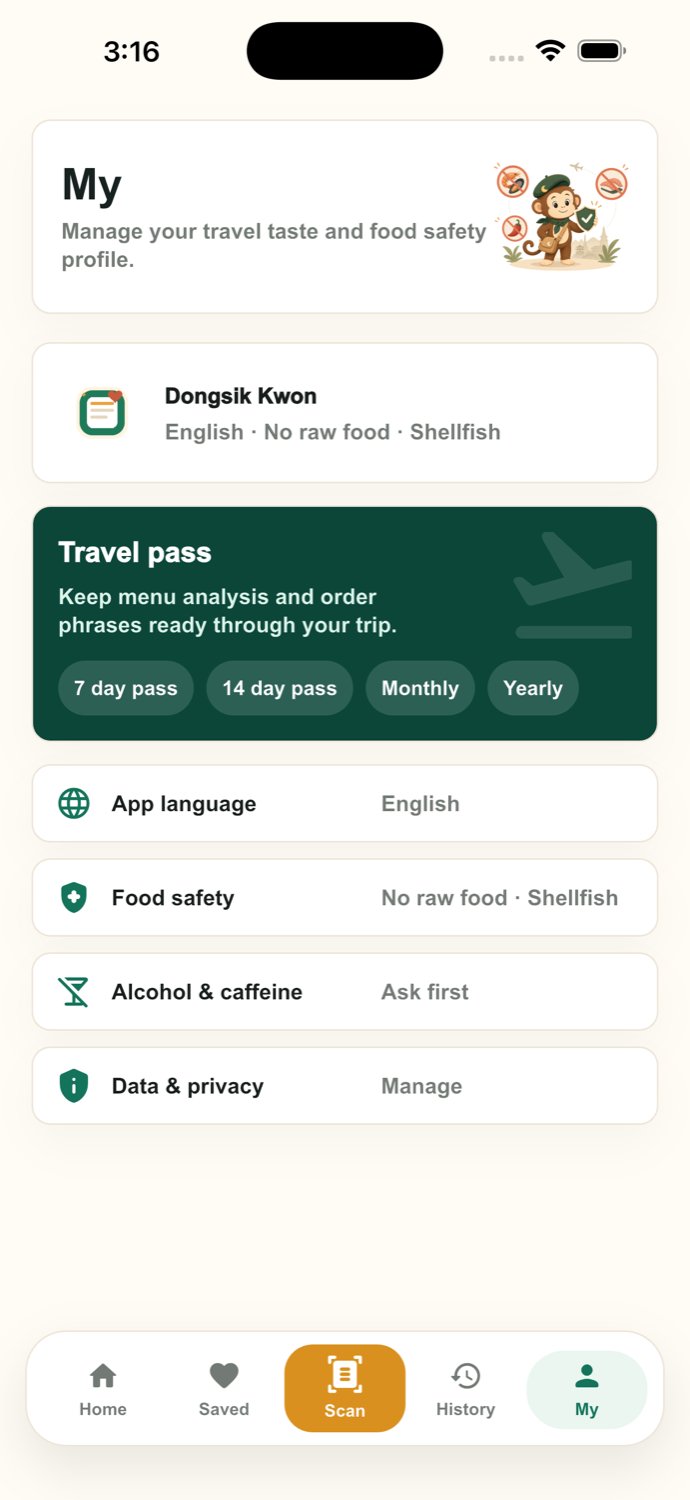
Task: Change App language from English
Action: [345, 803]
